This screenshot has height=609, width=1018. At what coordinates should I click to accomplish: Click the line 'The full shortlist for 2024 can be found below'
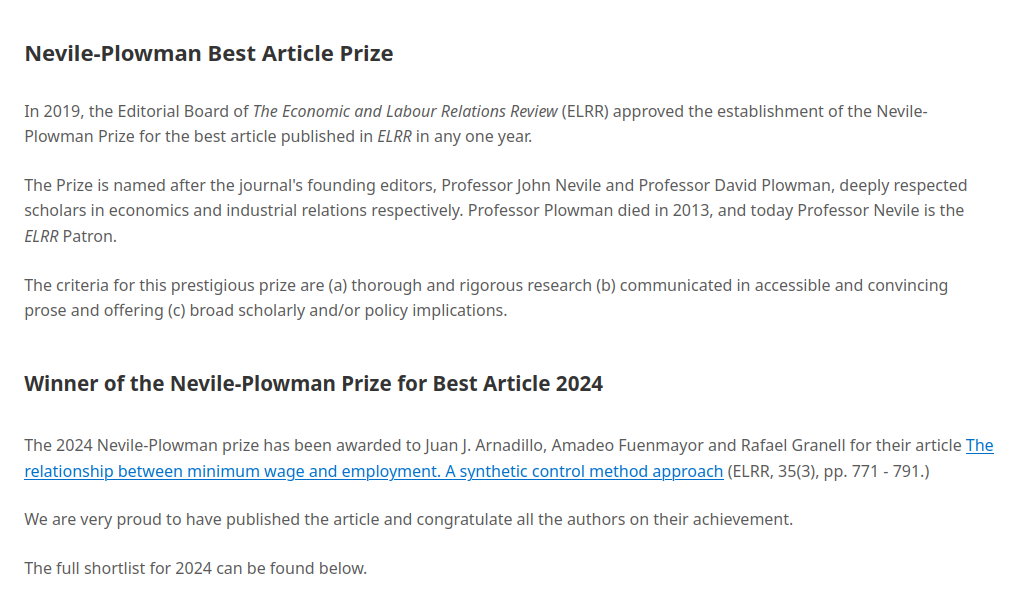point(196,569)
